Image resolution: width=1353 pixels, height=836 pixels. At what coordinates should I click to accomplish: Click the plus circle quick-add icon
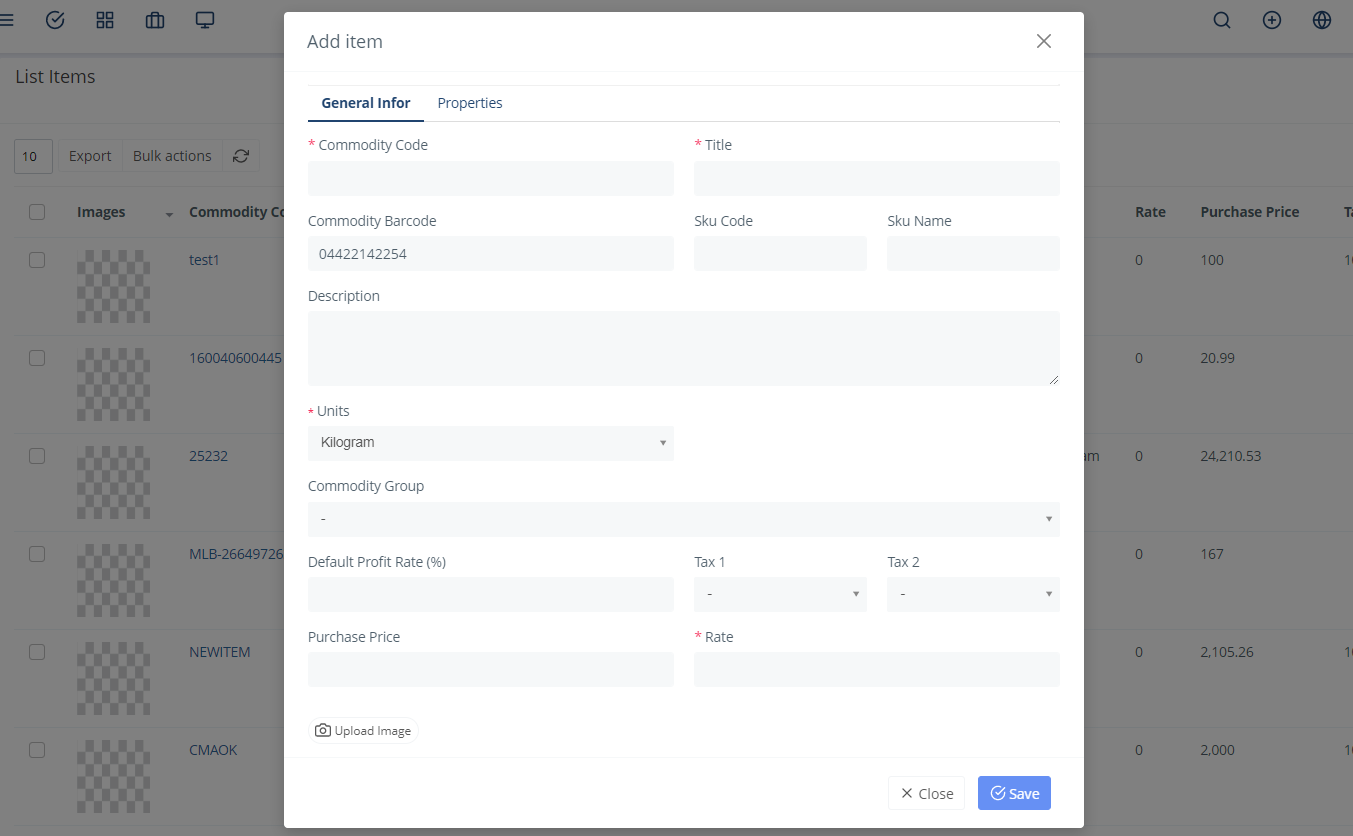(x=1271, y=19)
